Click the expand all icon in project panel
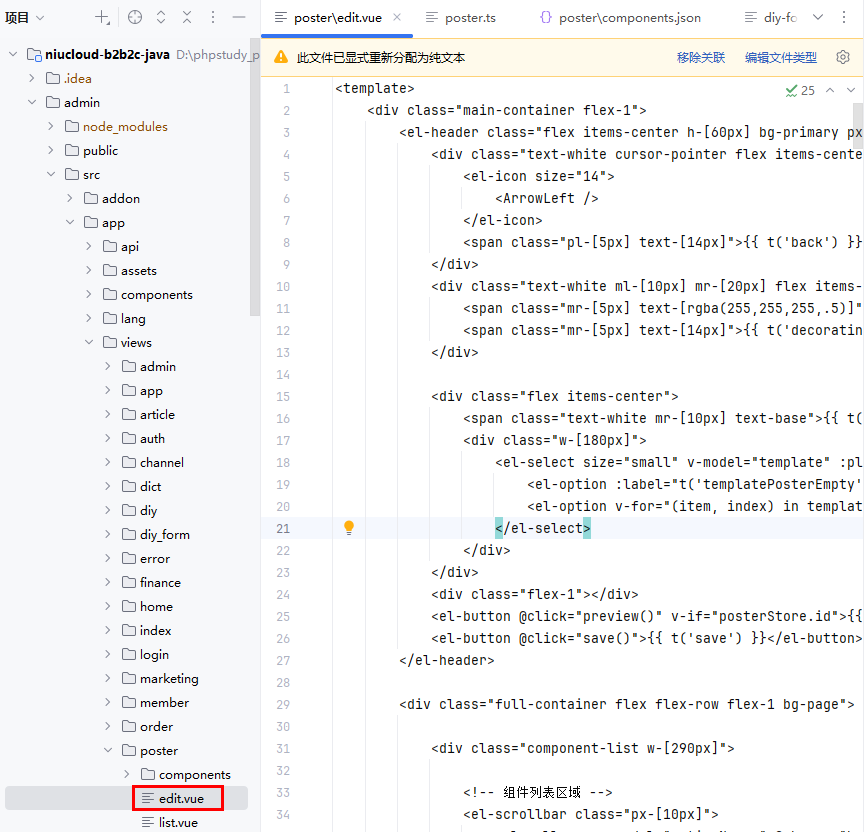The image size is (864, 832). click(x=161, y=18)
